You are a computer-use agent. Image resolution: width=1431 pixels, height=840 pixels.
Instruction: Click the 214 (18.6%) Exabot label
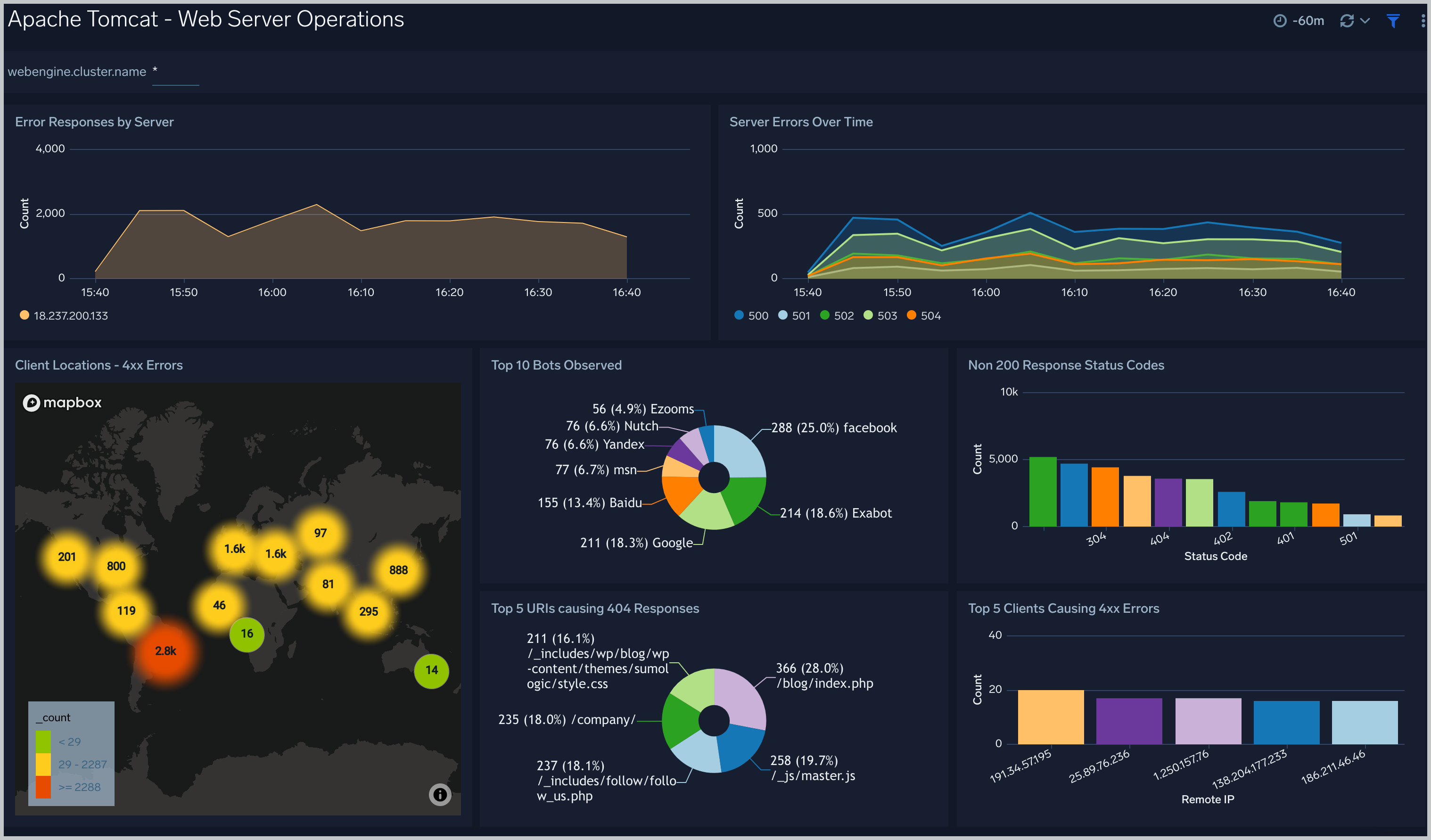point(835,513)
